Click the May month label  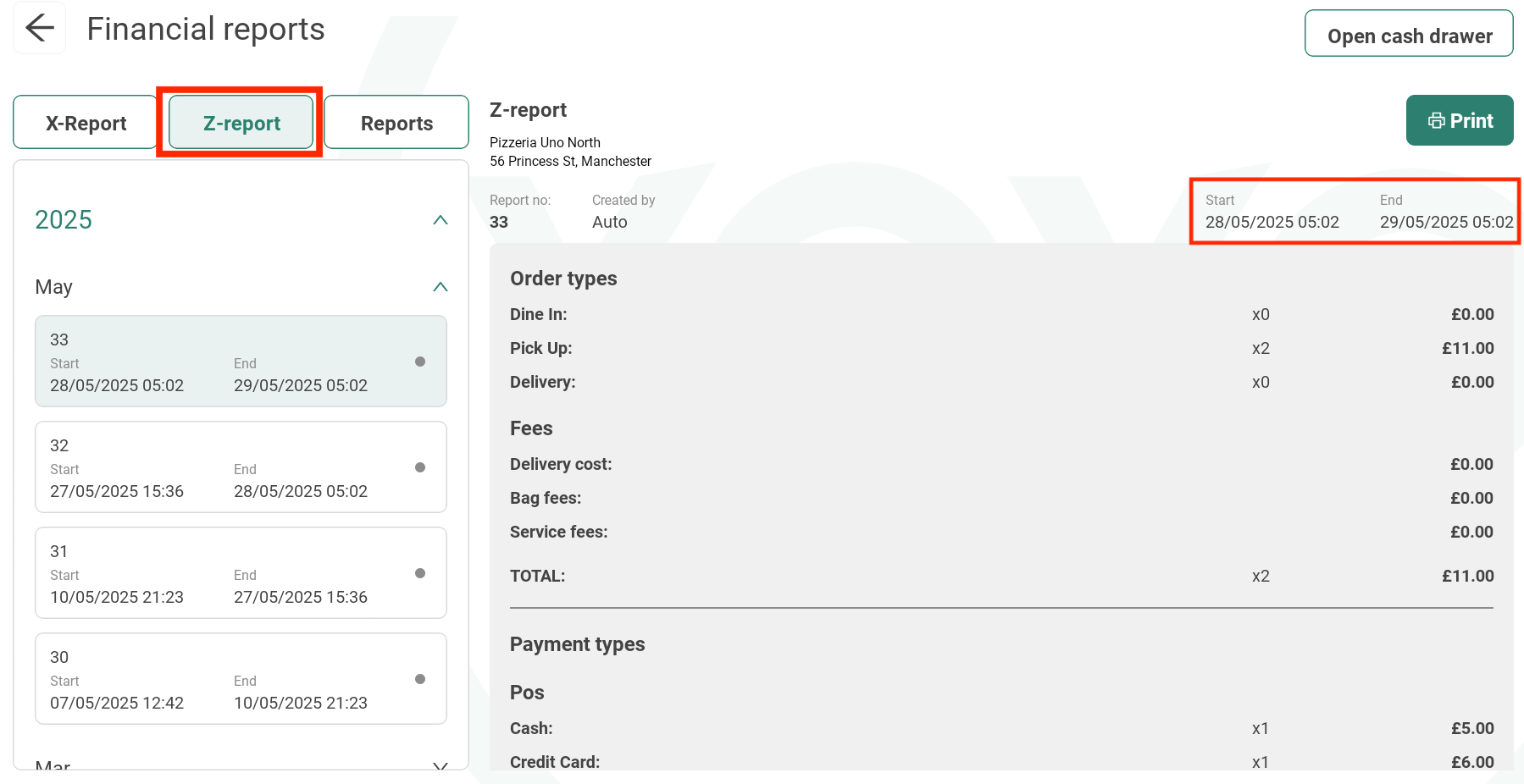pyautogui.click(x=54, y=287)
